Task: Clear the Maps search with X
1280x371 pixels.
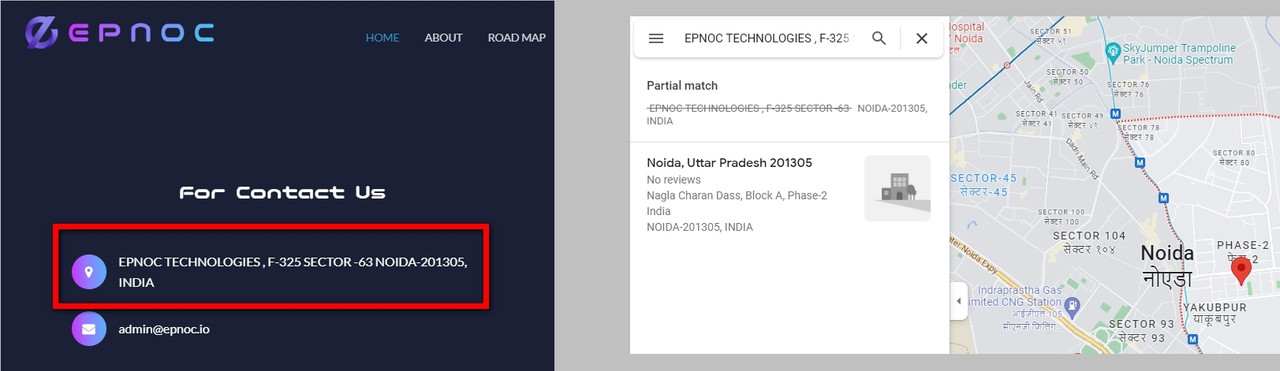Action: click(922, 38)
